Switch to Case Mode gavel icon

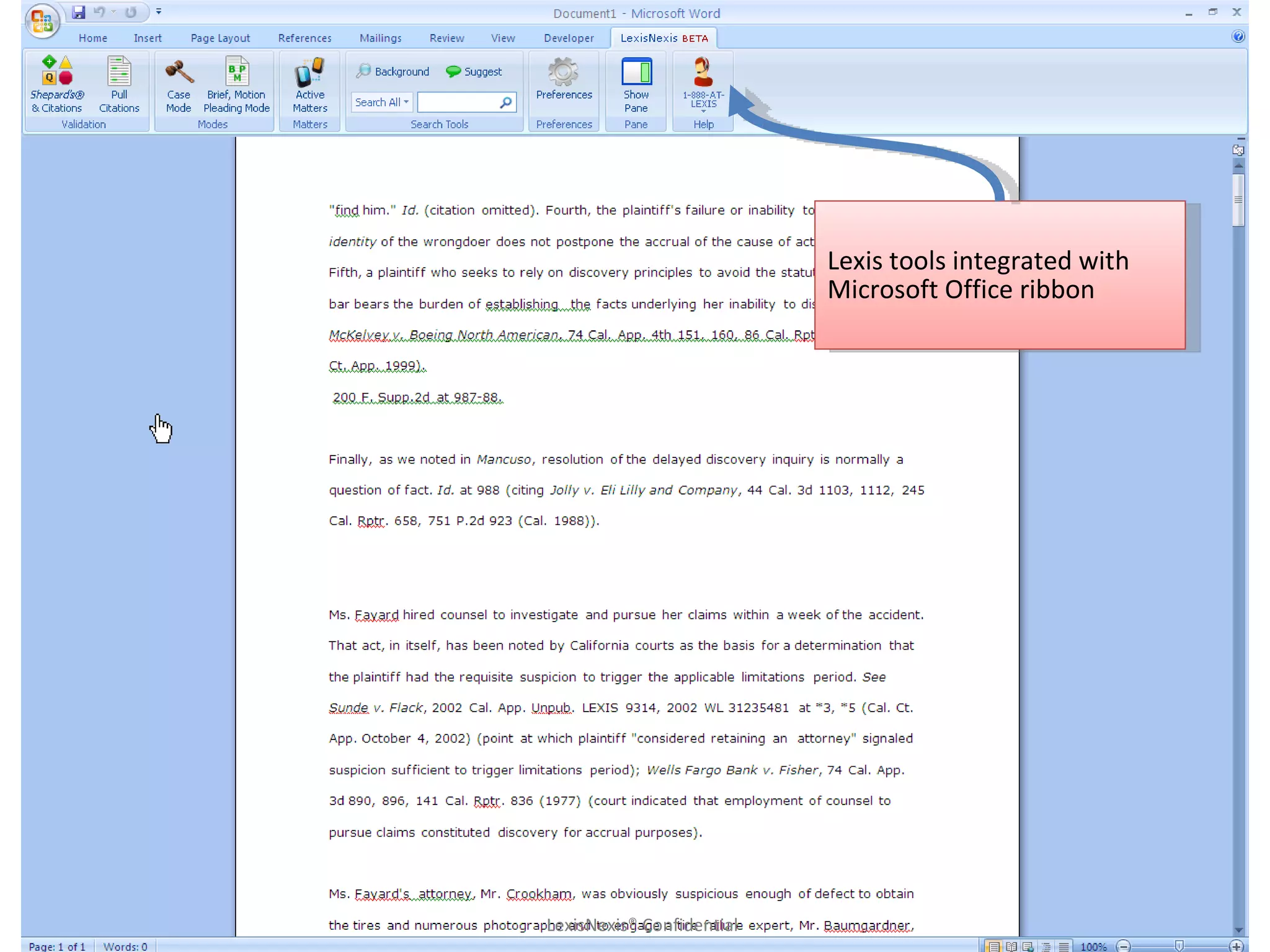coord(179,84)
